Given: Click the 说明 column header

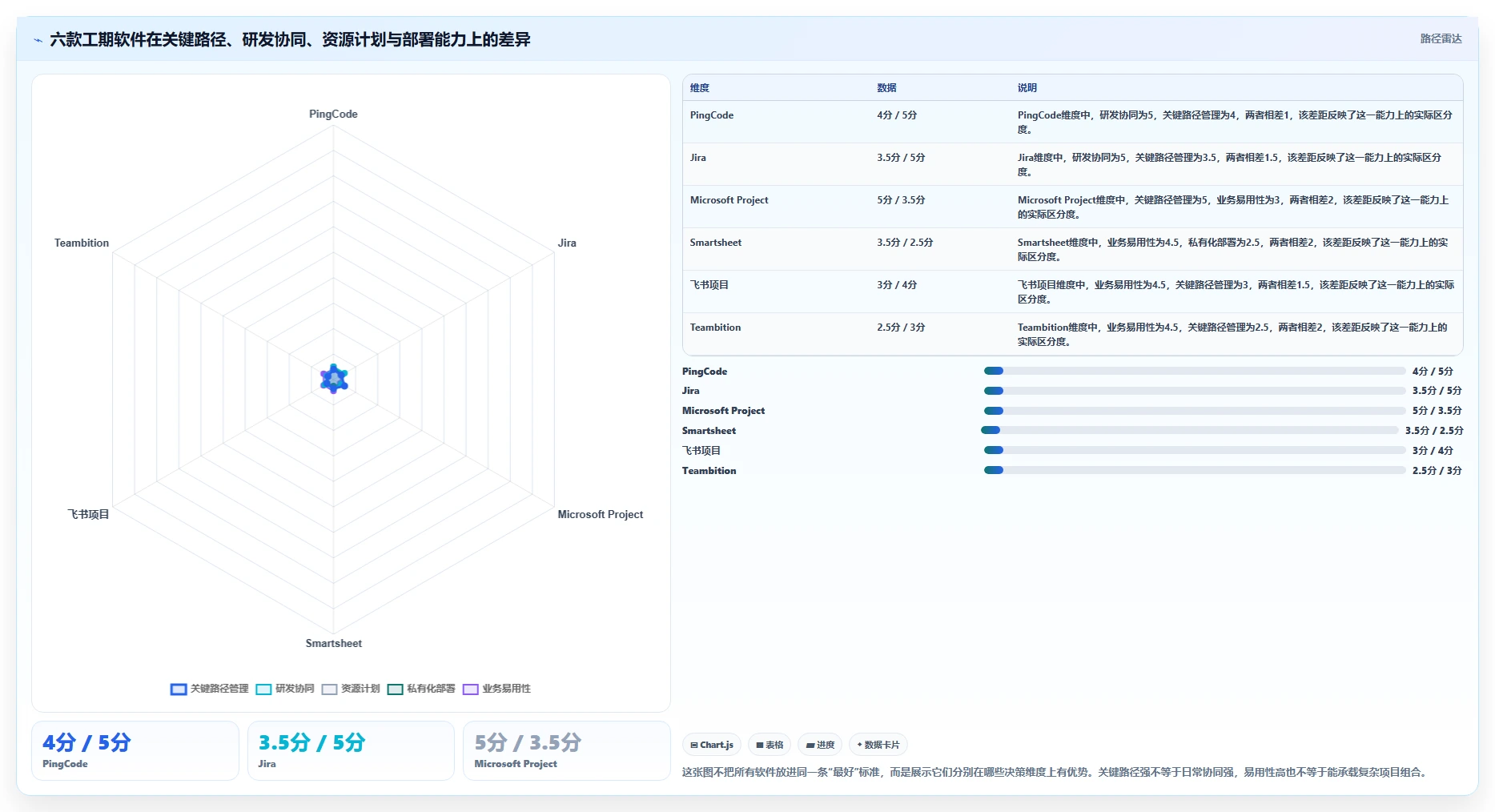Looking at the screenshot, I should tap(1027, 88).
